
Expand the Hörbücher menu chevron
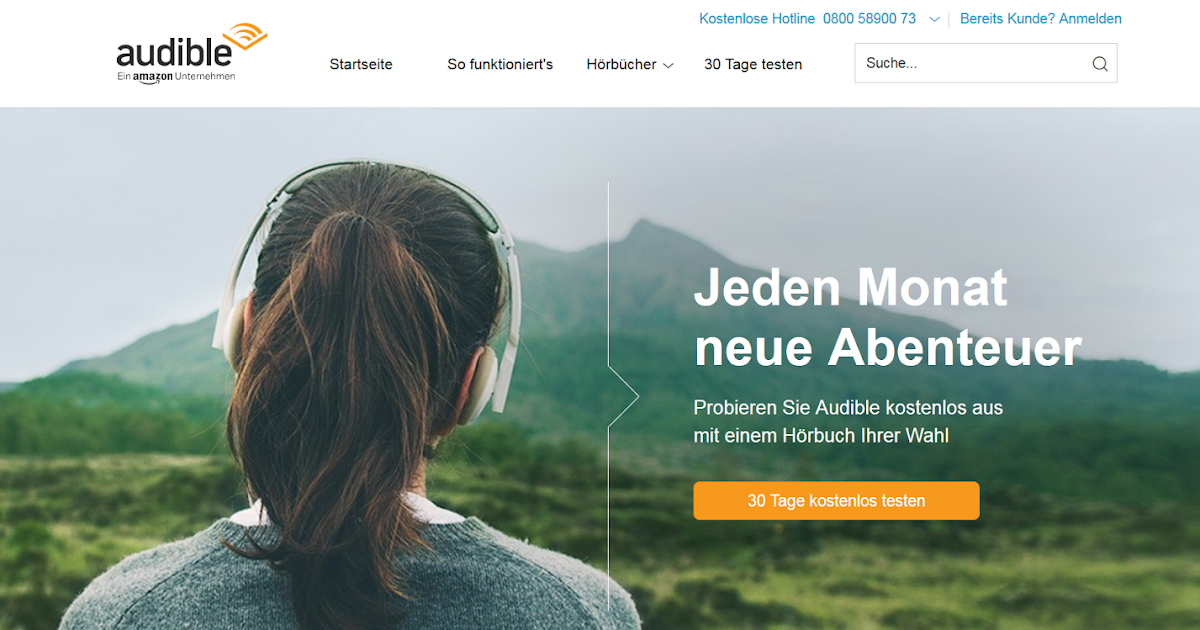[x=668, y=65]
